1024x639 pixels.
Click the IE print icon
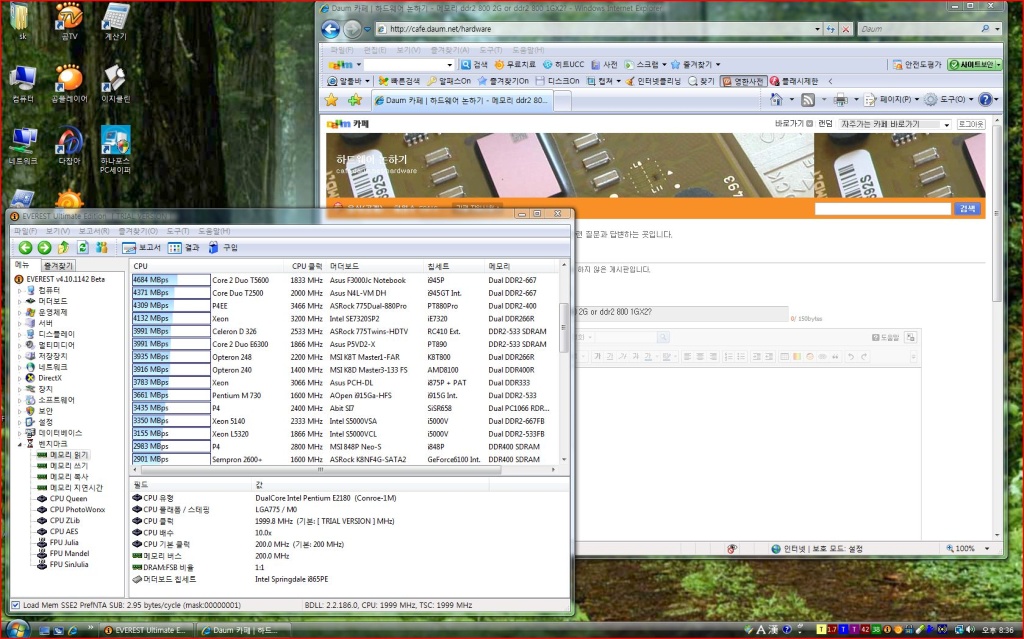(x=840, y=99)
